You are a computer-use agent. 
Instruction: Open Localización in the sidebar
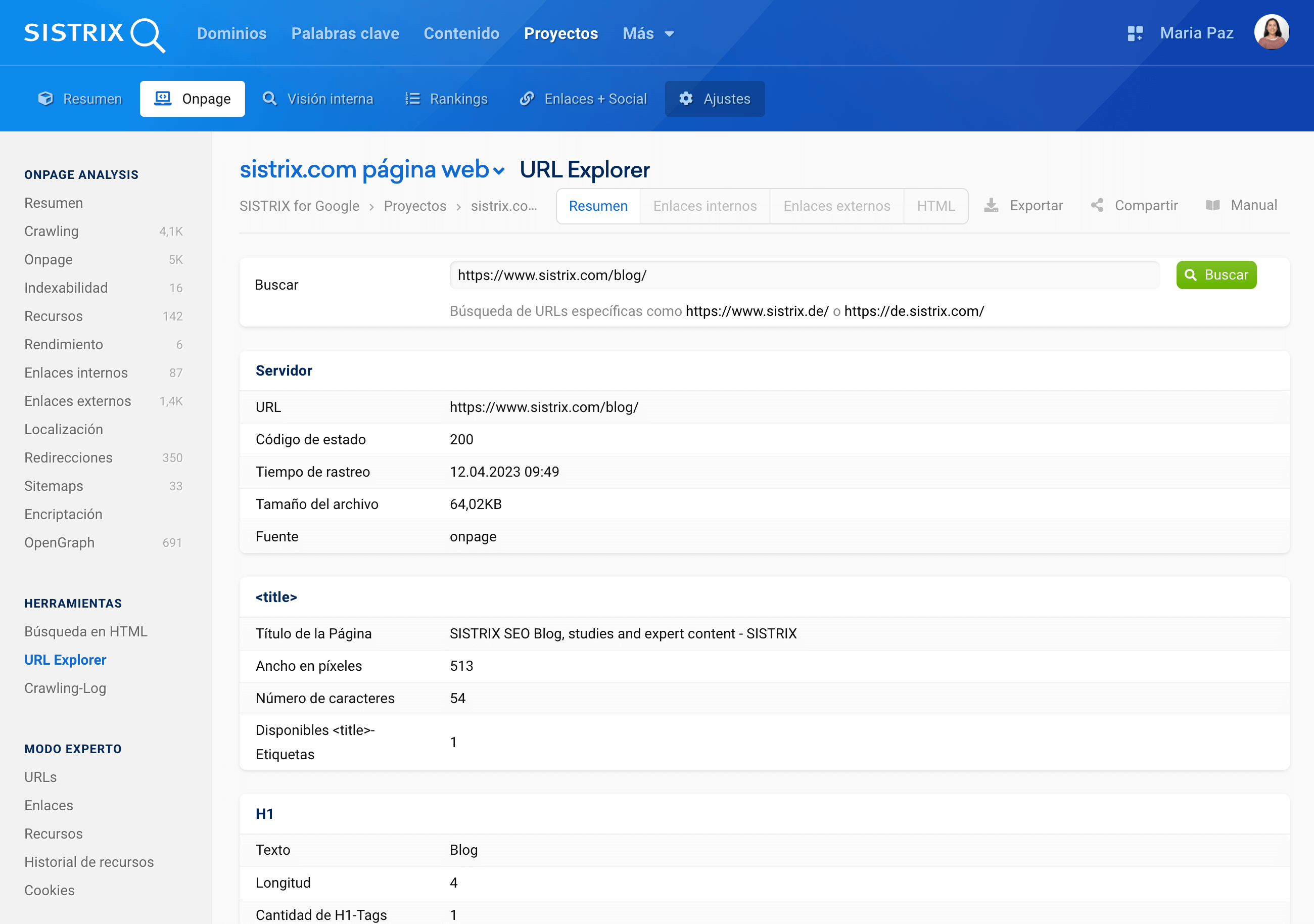64,429
